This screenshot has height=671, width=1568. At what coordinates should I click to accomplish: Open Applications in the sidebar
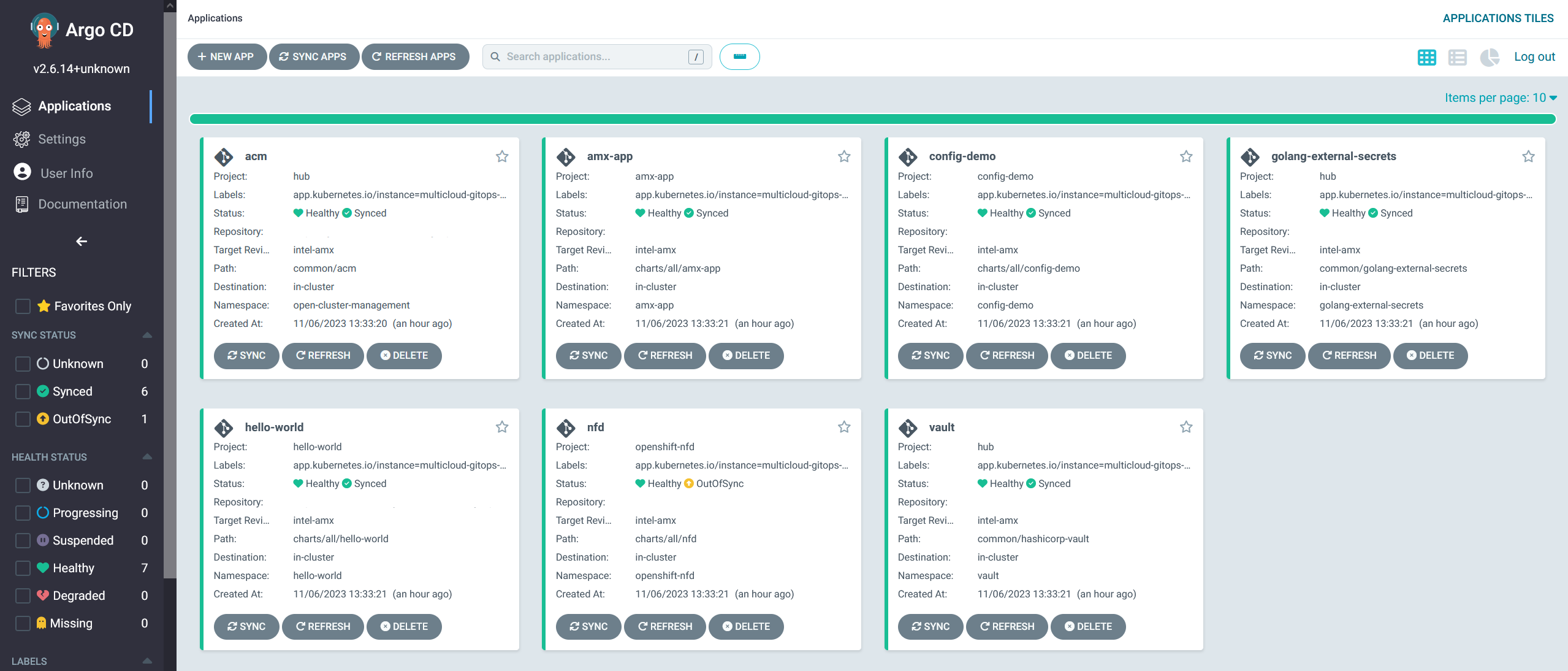pyautogui.click(x=75, y=106)
